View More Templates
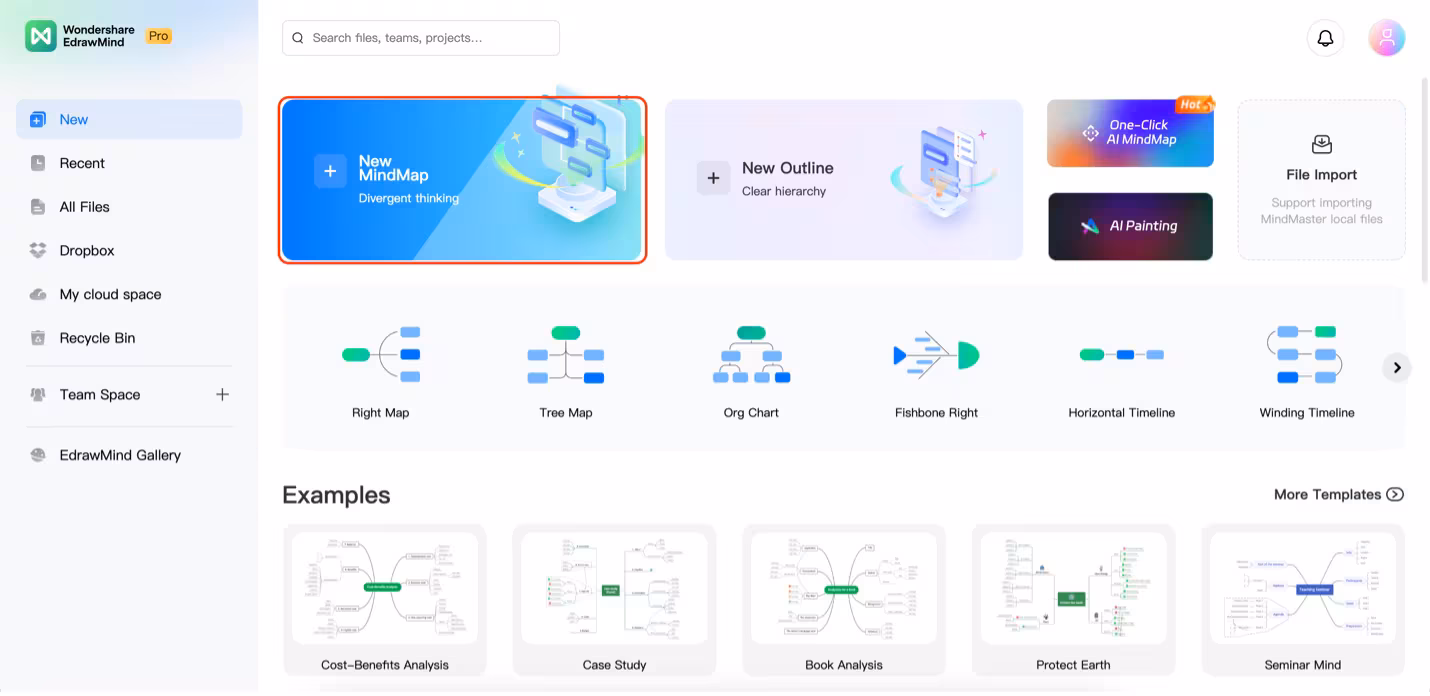This screenshot has width=1430, height=696. point(1339,494)
